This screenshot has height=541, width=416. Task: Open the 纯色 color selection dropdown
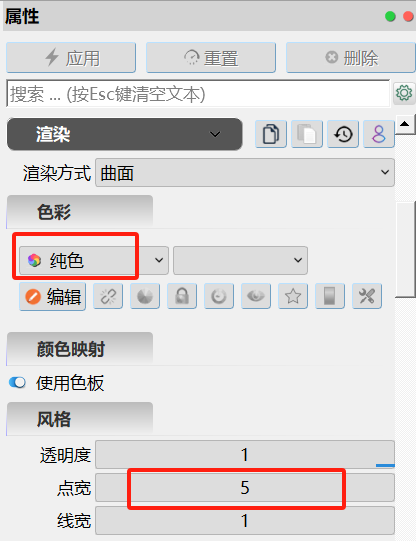point(94,260)
